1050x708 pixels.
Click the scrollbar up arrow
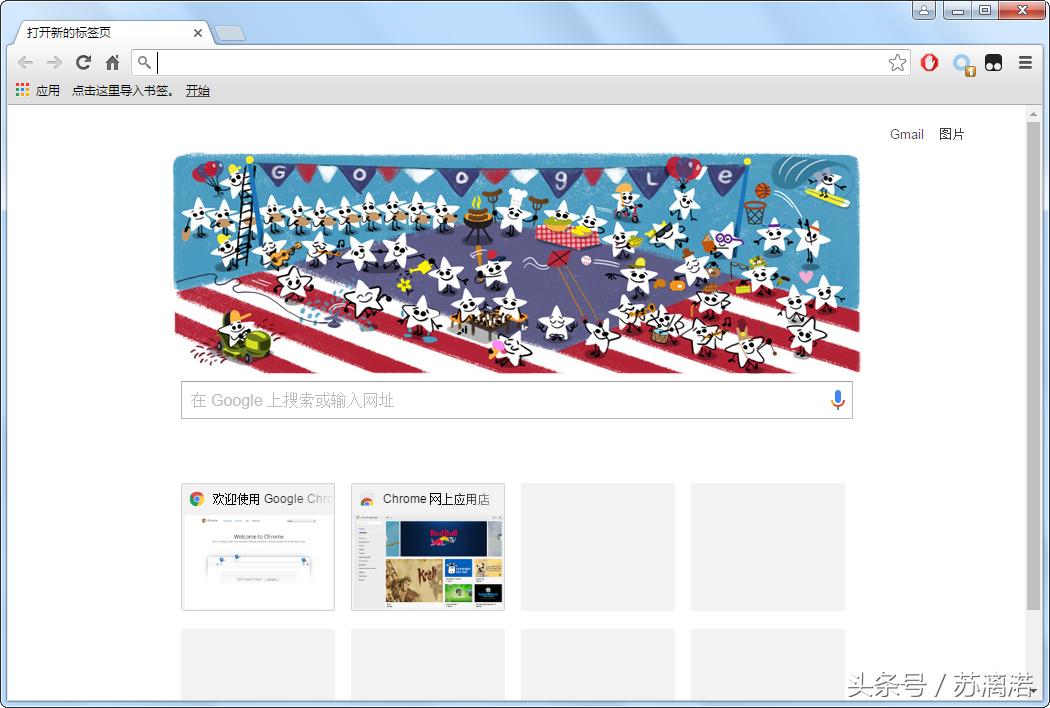pyautogui.click(x=1033, y=114)
